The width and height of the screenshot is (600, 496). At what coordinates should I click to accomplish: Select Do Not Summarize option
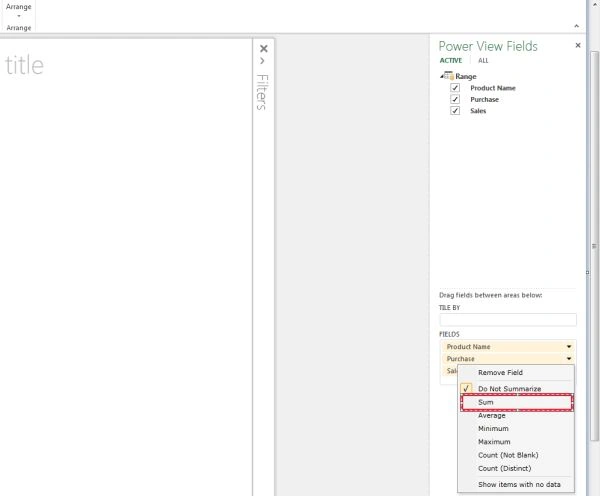coord(516,389)
